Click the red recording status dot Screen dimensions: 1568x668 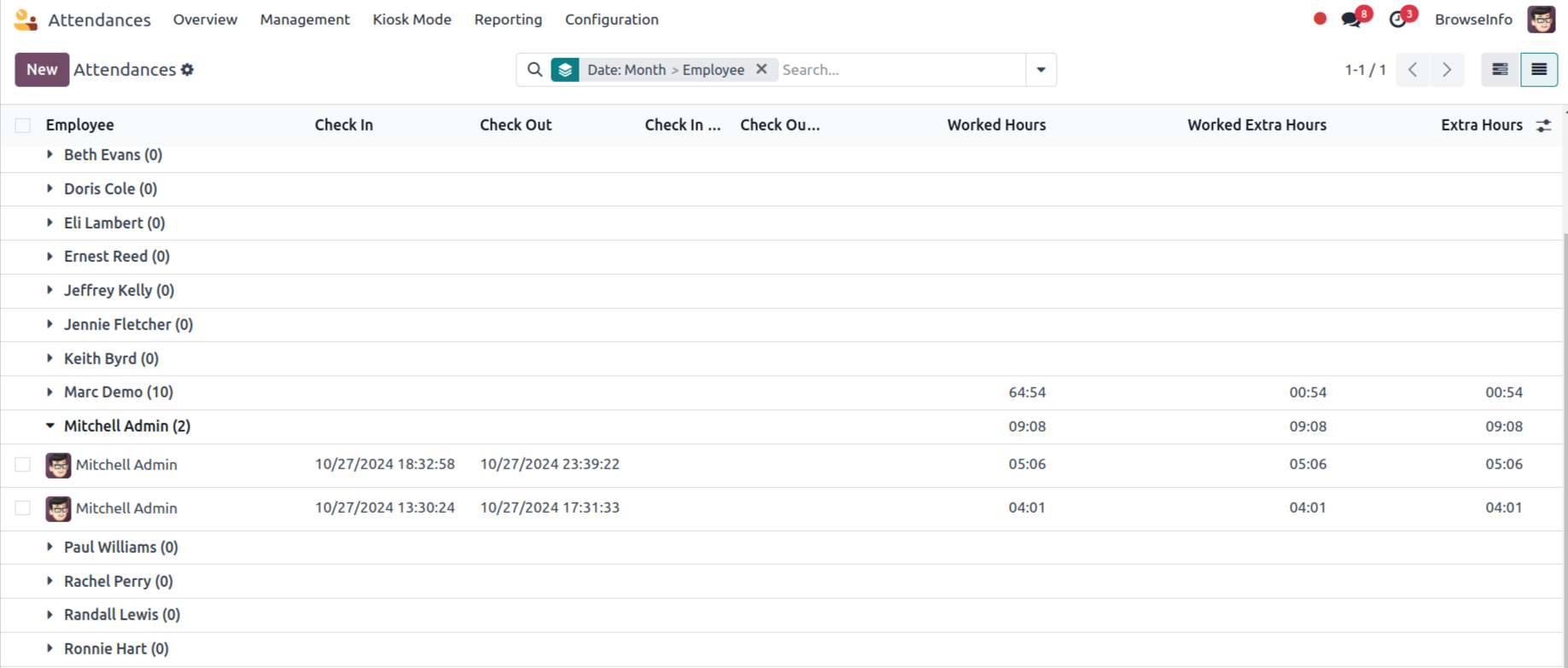tap(1320, 19)
